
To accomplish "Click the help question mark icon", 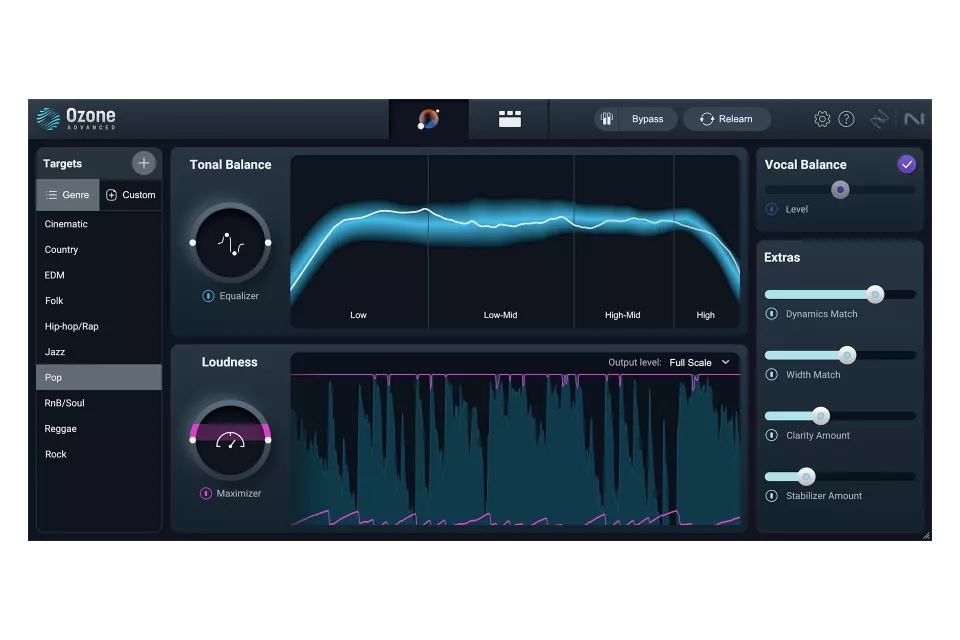I will click(847, 119).
